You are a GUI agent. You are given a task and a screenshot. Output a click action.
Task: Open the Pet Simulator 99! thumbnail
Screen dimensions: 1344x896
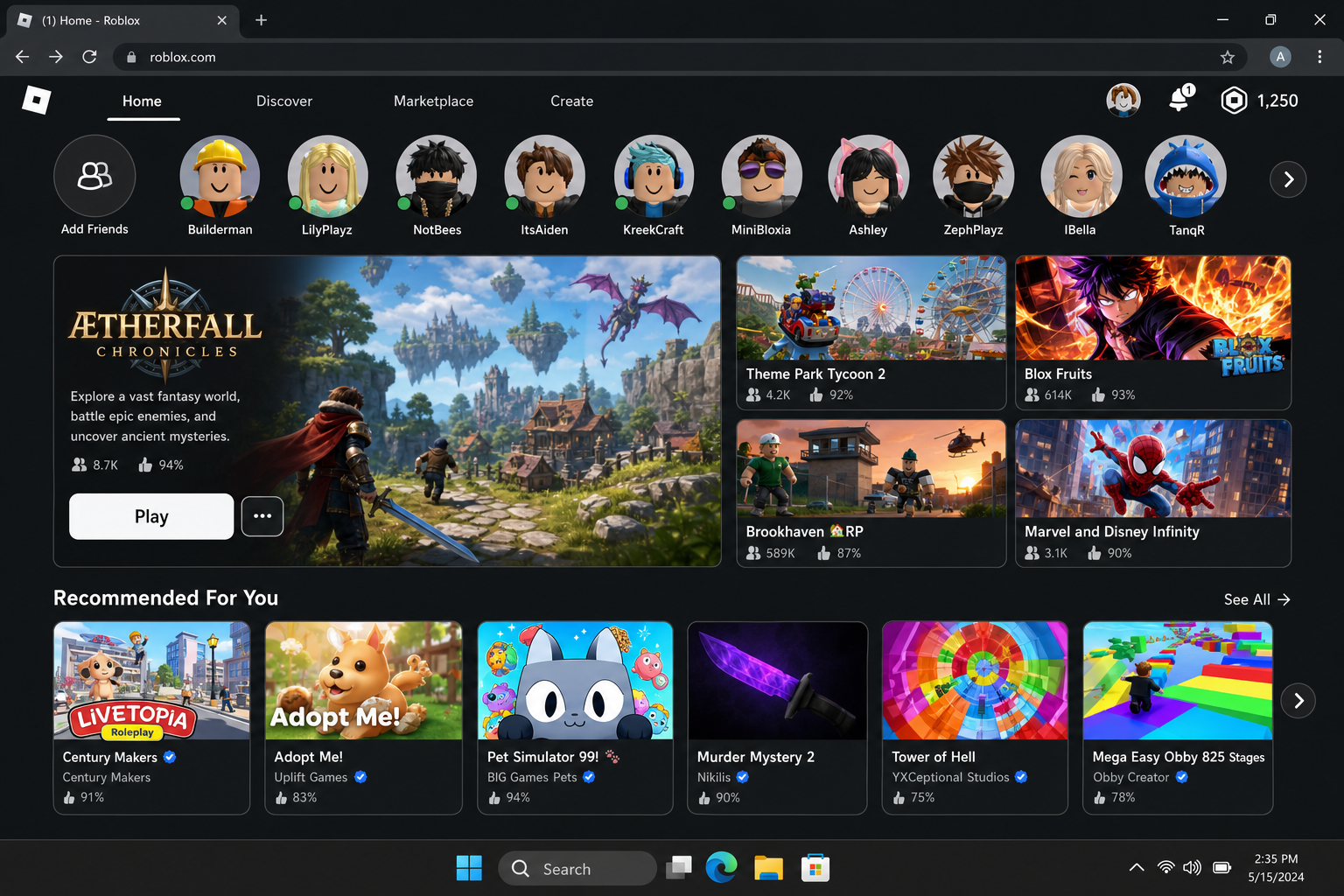[575, 681]
